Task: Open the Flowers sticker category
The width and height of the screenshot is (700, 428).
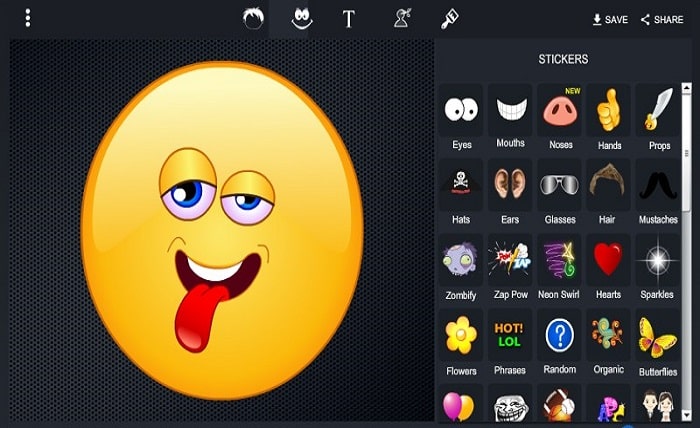Action: pyautogui.click(x=461, y=343)
